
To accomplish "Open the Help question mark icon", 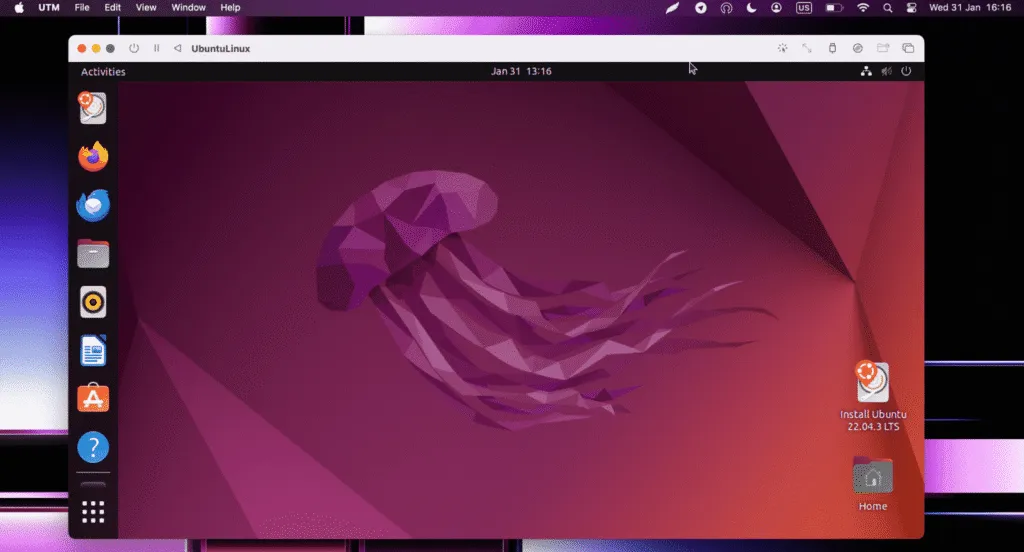I will [x=93, y=447].
